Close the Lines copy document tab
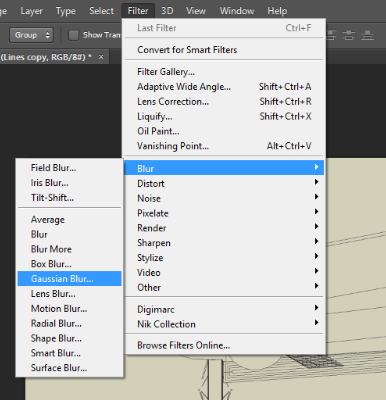The image size is (386, 400). pos(101,57)
